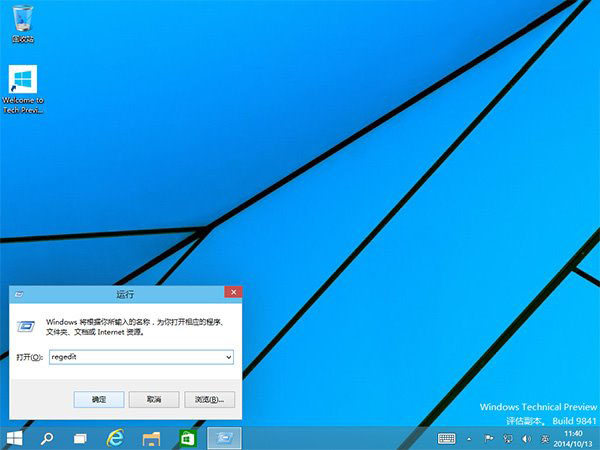Switch input language indicator 英
Image resolution: width=600 pixels, height=450 pixels.
click(x=545, y=439)
